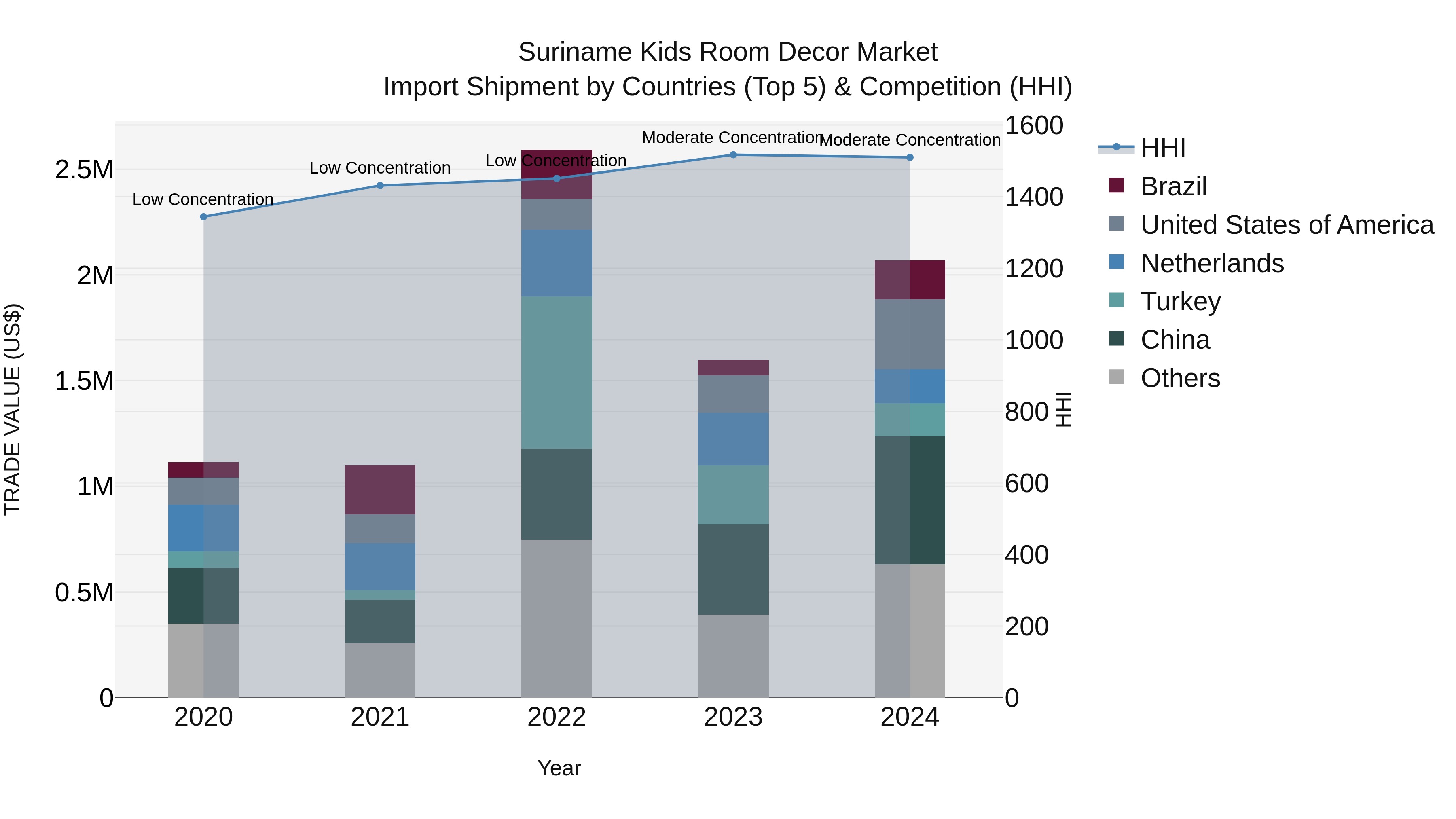Screen dimensions: 1456x819
Task: Click the Turkey teal legend swatch
Action: click(x=1116, y=300)
